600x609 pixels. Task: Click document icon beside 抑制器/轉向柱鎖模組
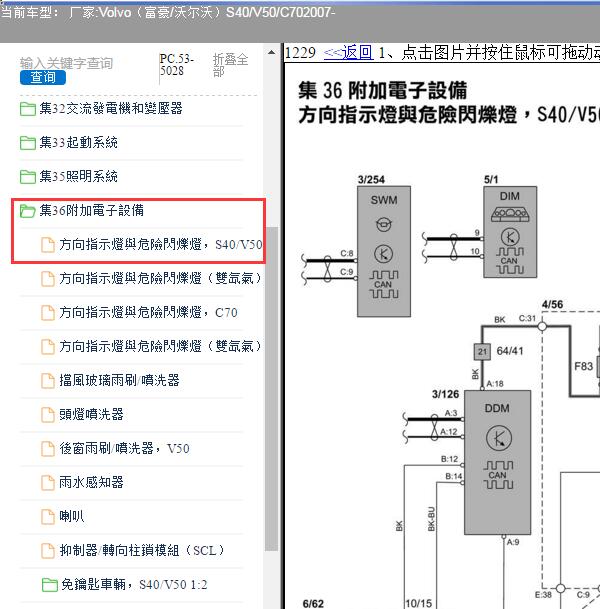click(48, 551)
